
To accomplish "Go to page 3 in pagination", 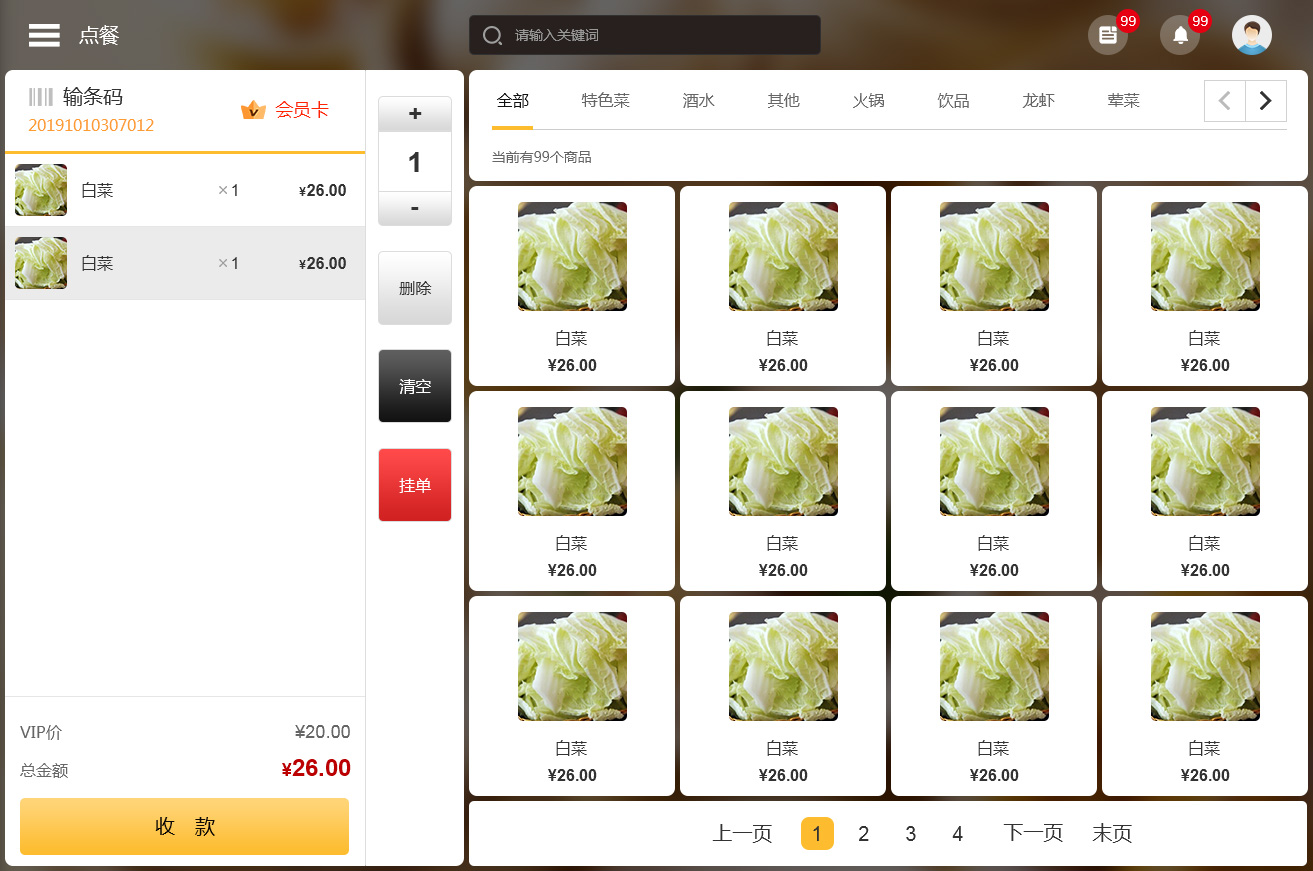I will pyautogui.click(x=910, y=834).
